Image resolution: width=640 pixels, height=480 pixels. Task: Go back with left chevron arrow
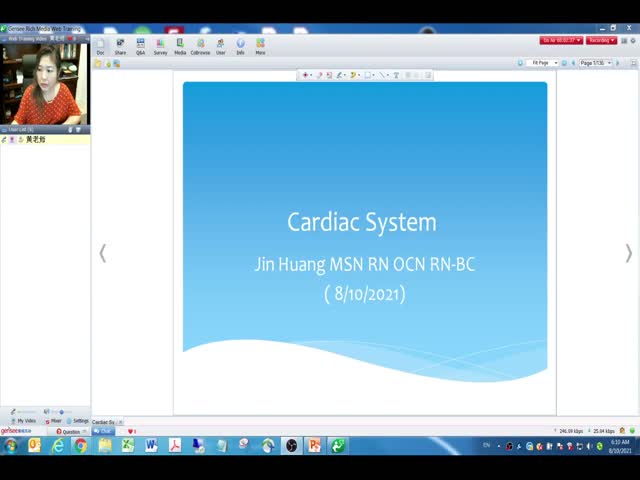(103, 253)
